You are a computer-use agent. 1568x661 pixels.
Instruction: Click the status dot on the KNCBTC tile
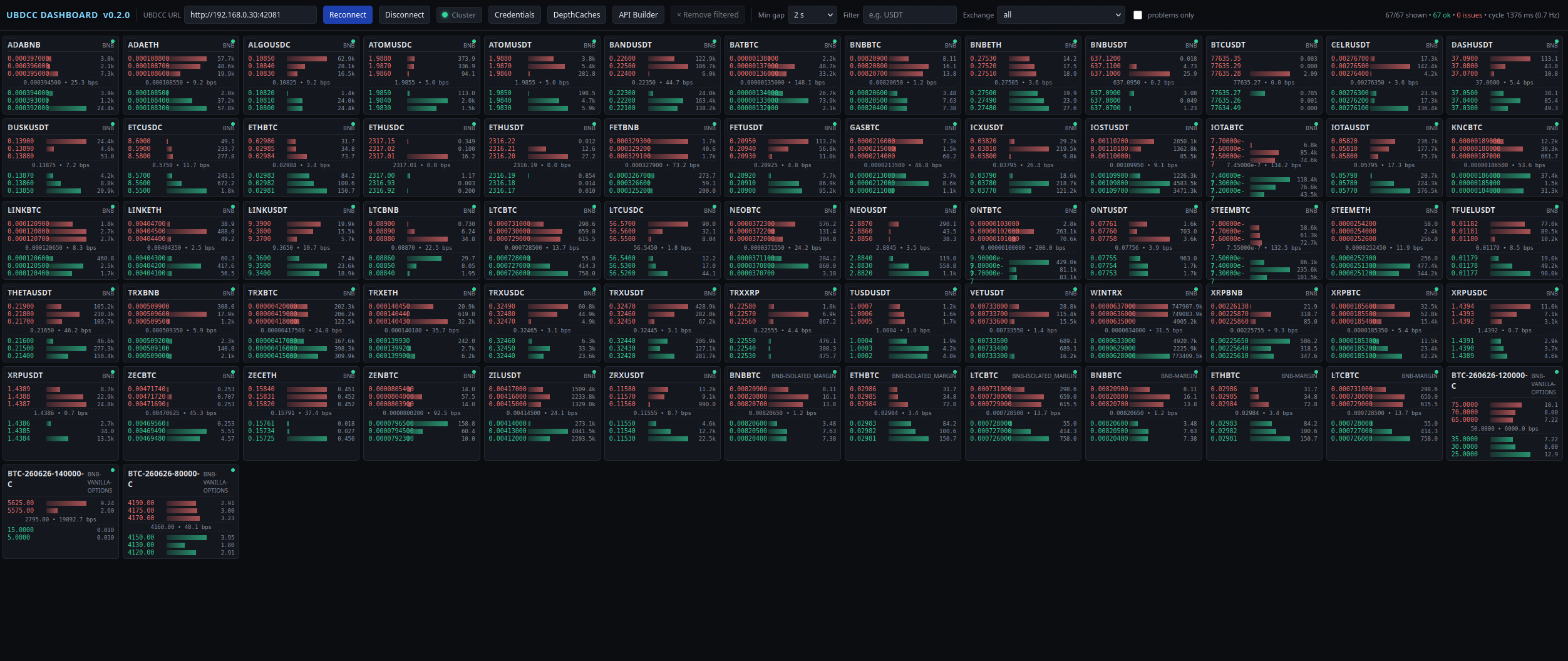pos(1556,123)
